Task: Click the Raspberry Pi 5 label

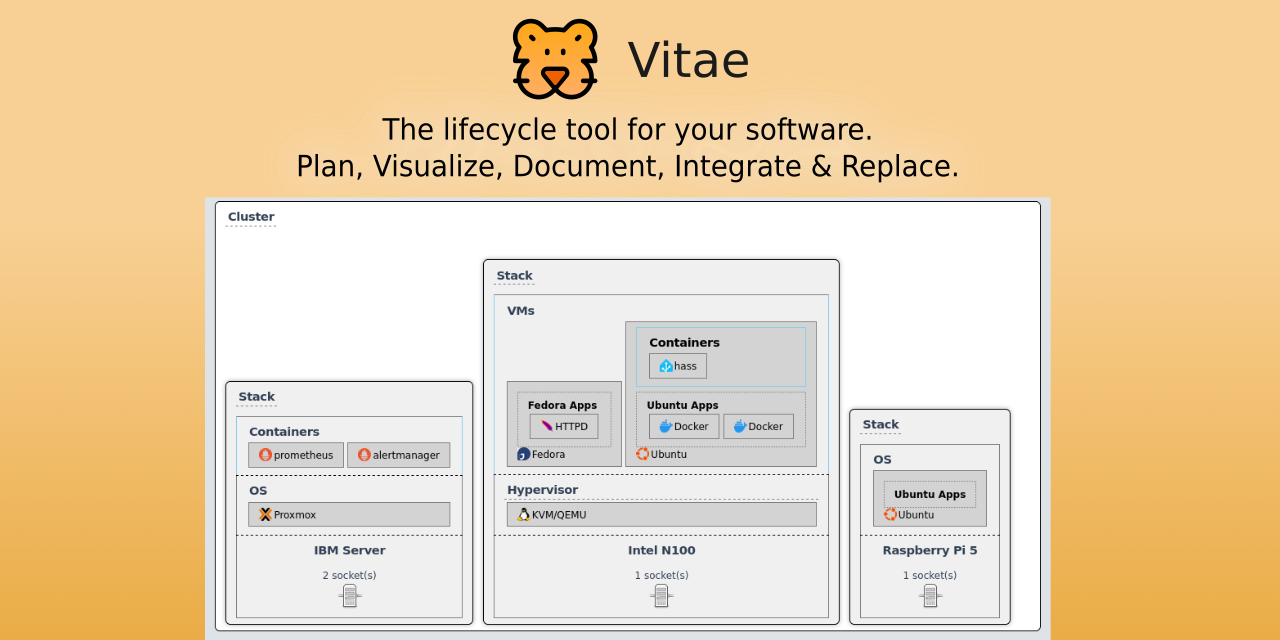Action: pyautogui.click(x=930, y=550)
